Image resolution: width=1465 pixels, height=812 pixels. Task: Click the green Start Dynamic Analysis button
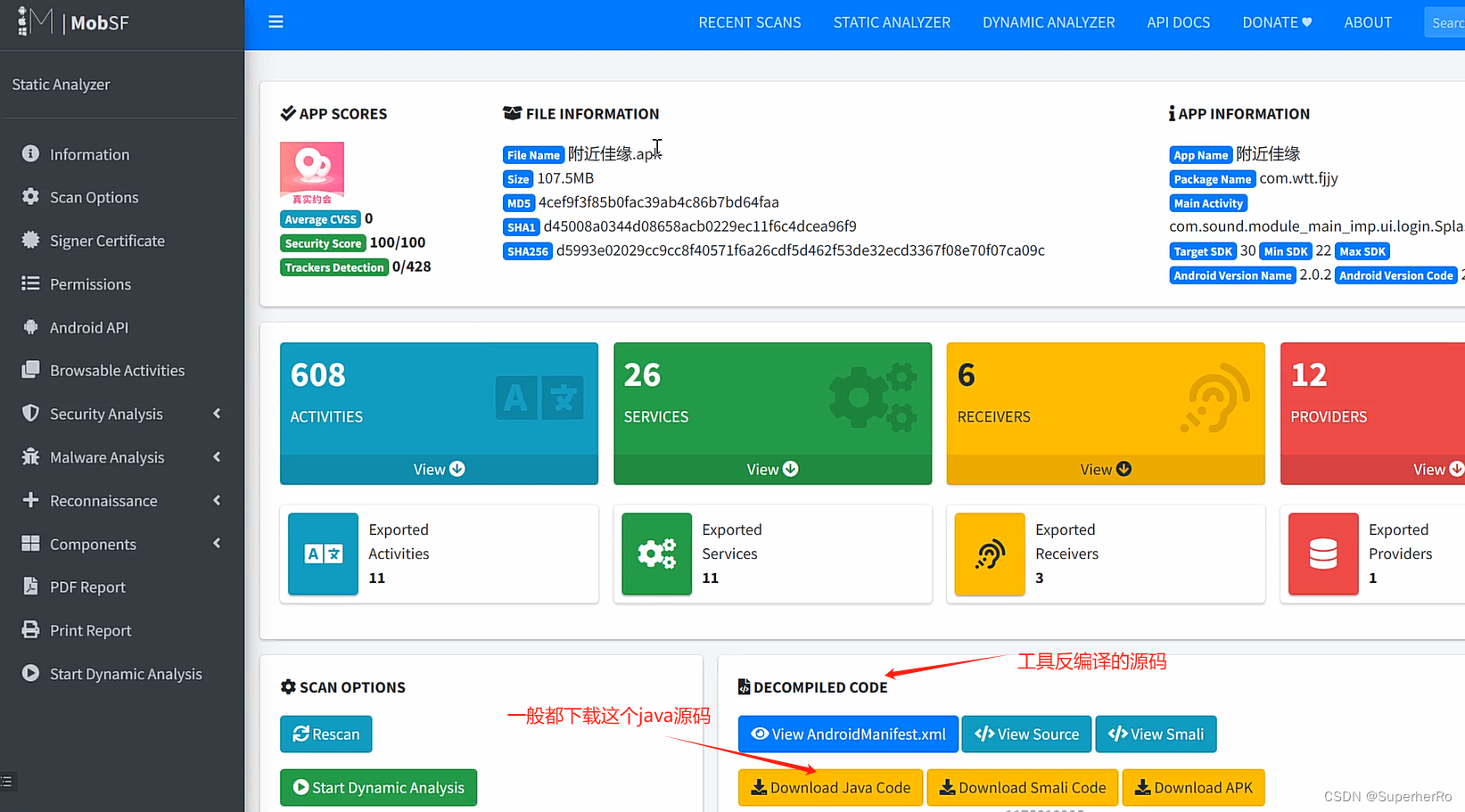coord(379,788)
